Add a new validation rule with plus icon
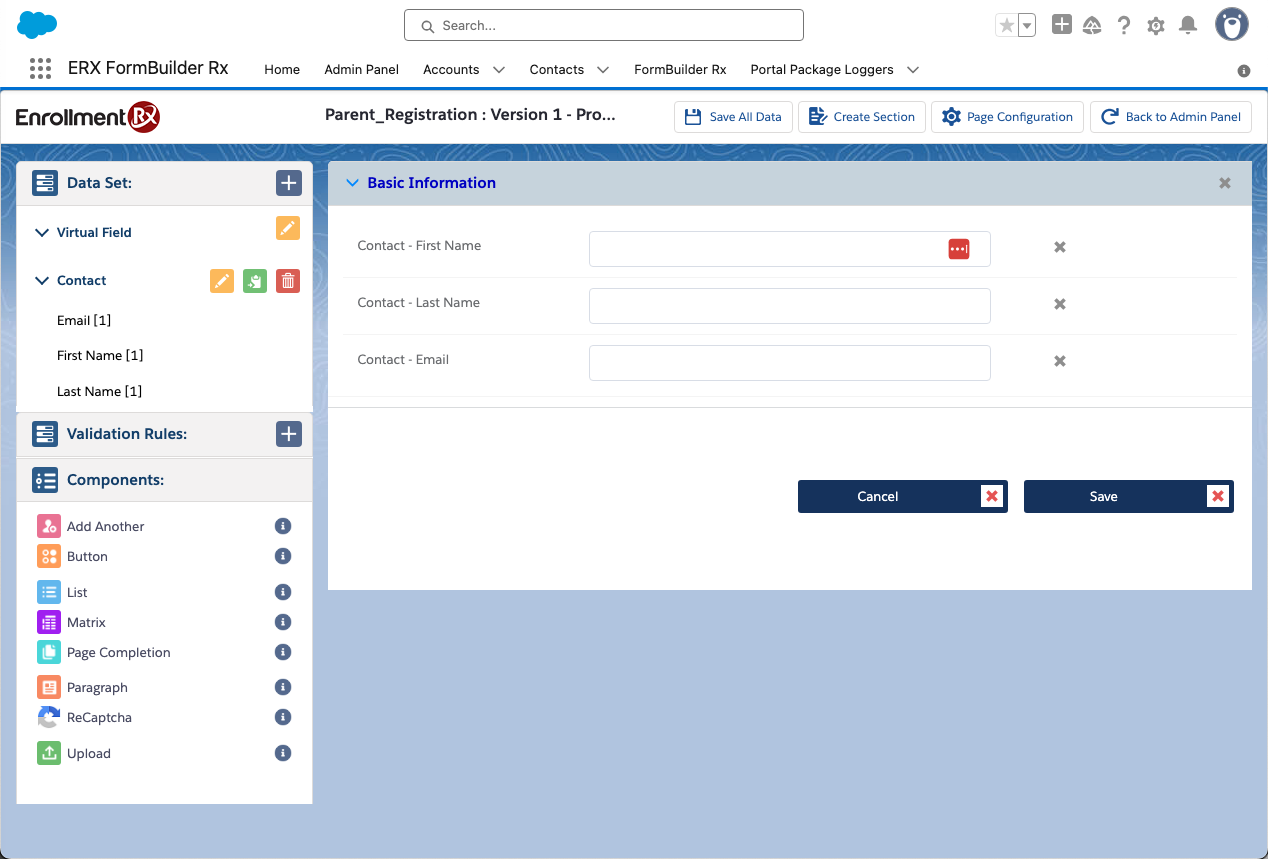Image resolution: width=1268 pixels, height=859 pixels. (288, 434)
